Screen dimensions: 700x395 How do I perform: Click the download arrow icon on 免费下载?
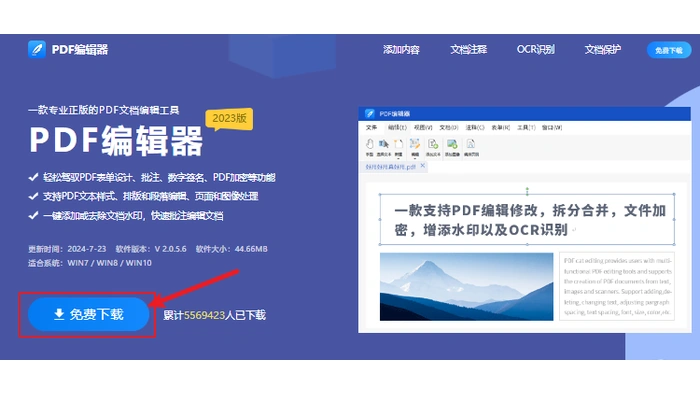coord(59,314)
